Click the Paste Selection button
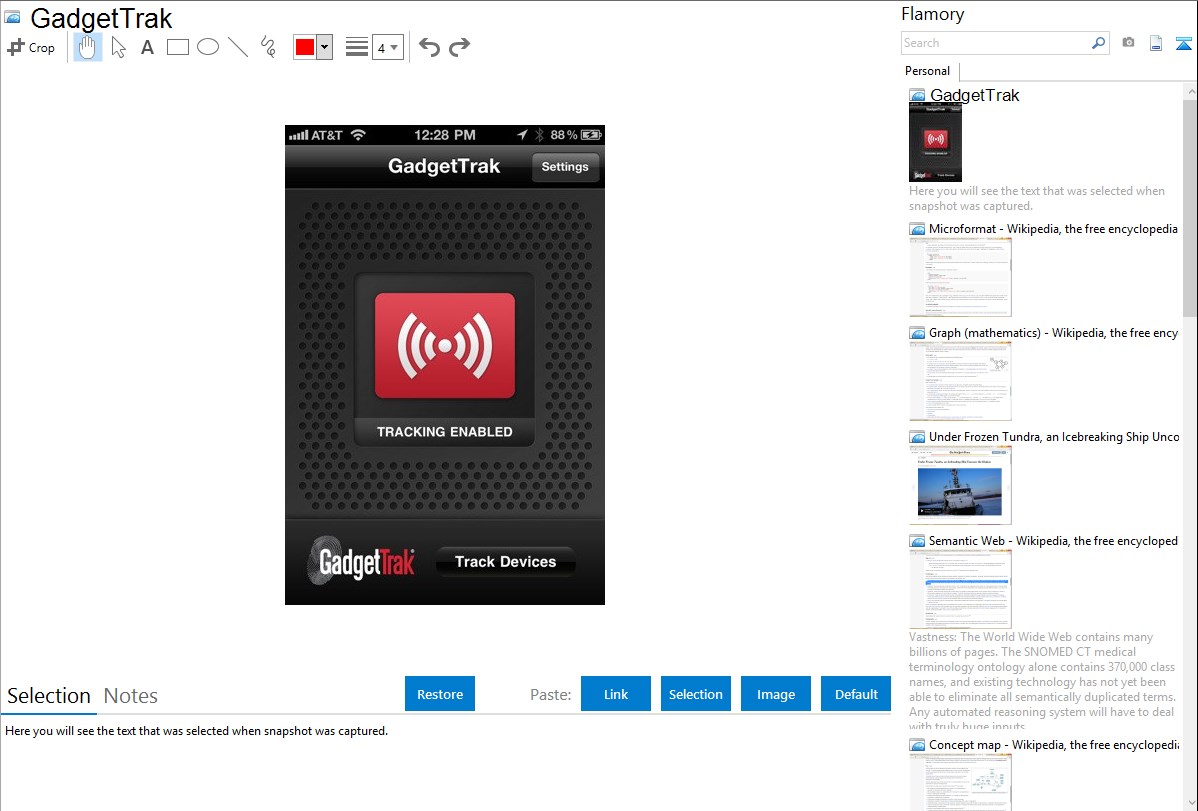This screenshot has width=1198, height=811. [x=696, y=694]
